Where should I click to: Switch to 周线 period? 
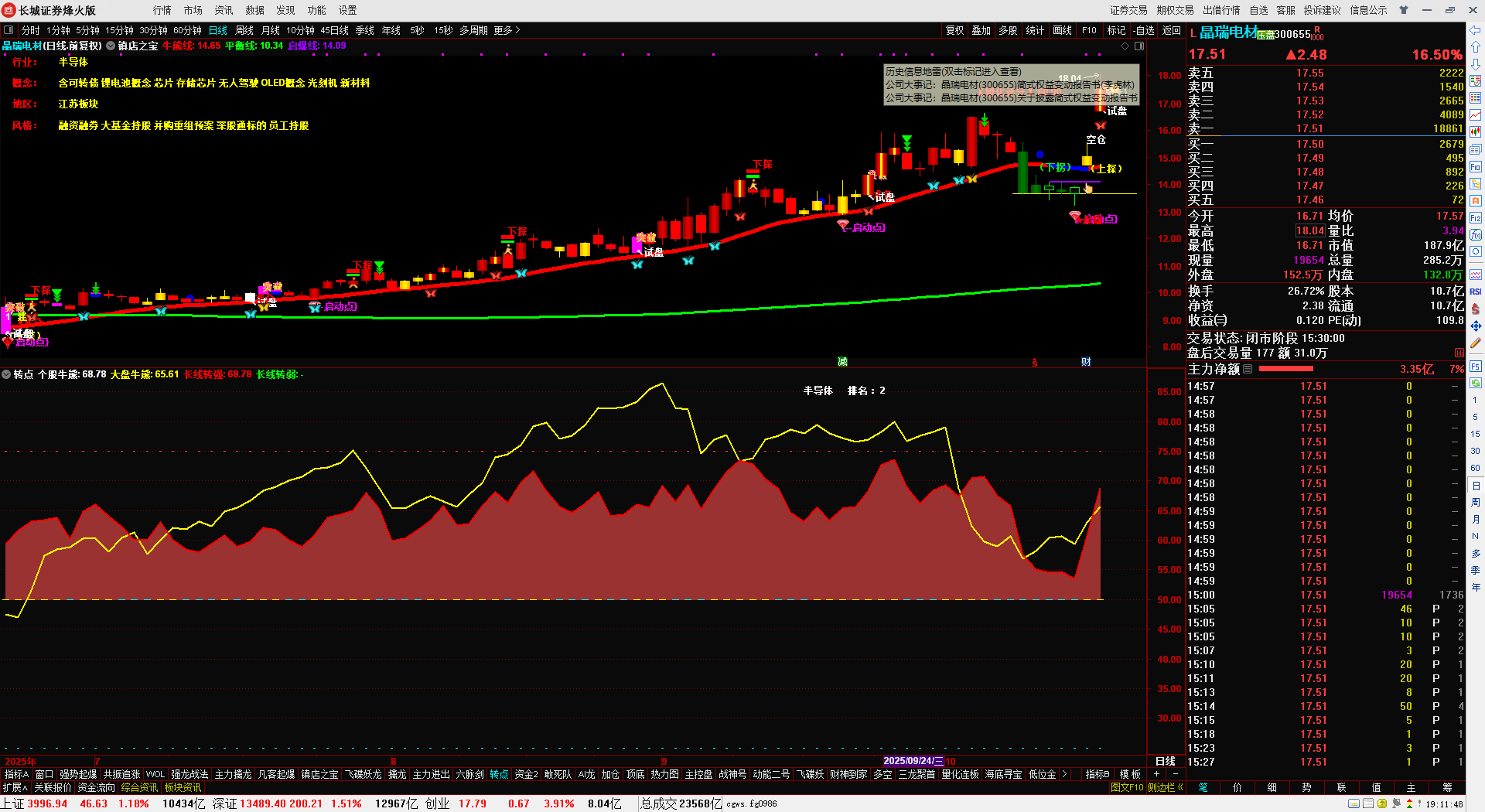244,30
